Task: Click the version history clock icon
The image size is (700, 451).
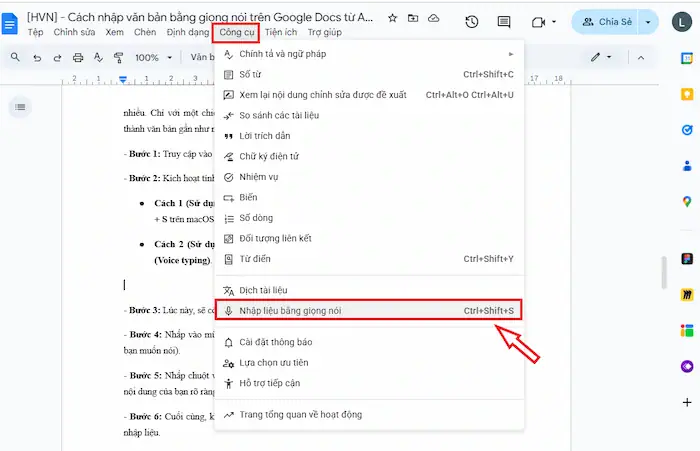Action: [x=472, y=21]
